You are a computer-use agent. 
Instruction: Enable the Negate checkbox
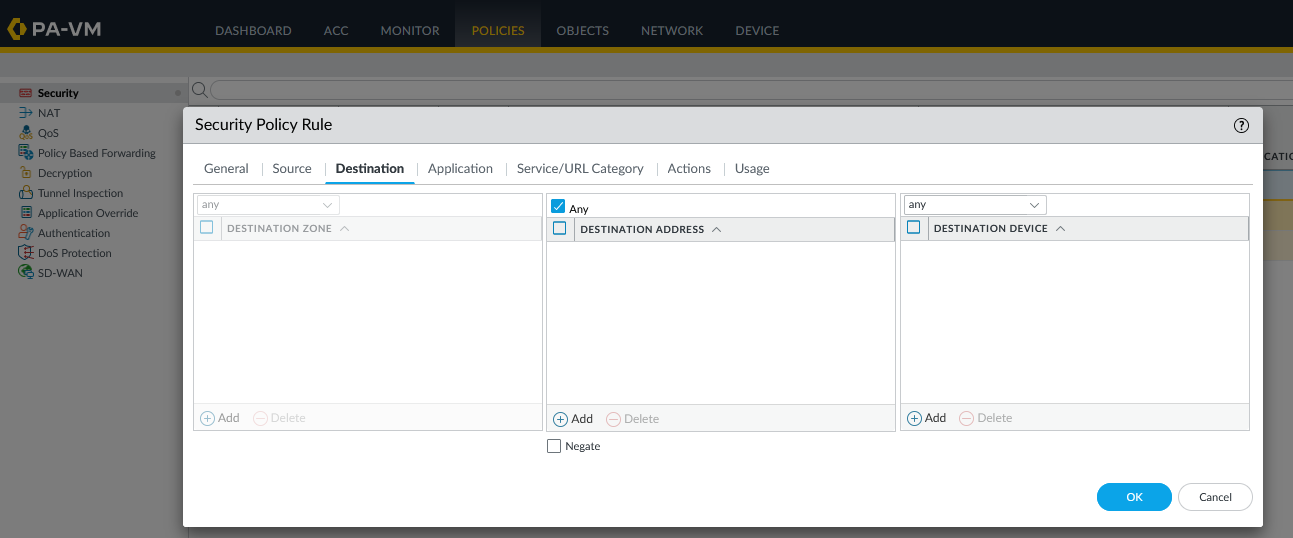pyautogui.click(x=554, y=446)
